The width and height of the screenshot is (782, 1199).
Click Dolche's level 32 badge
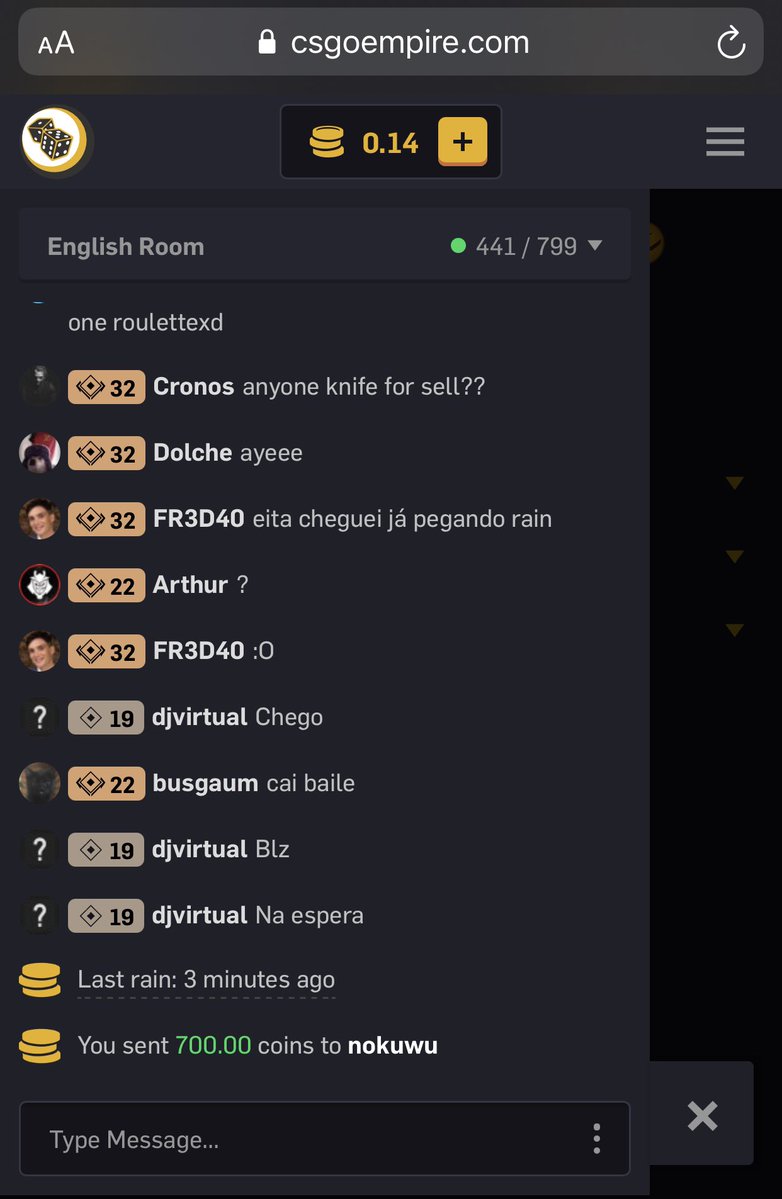(106, 453)
